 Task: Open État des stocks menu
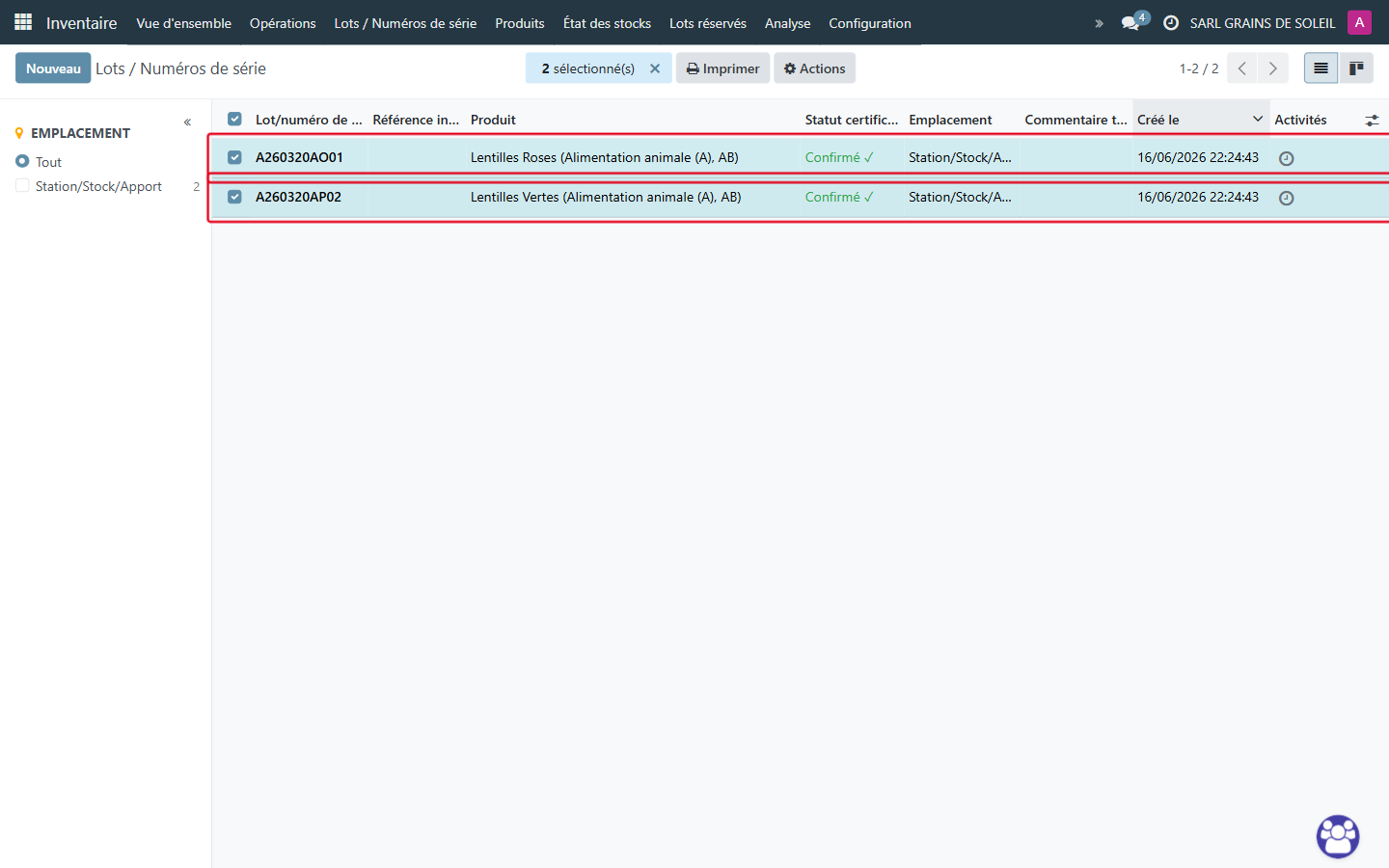pos(607,23)
